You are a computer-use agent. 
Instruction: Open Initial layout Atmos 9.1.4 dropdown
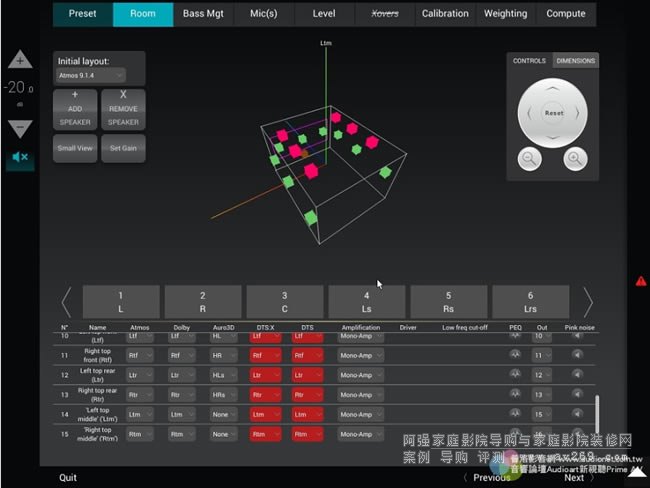(90, 75)
